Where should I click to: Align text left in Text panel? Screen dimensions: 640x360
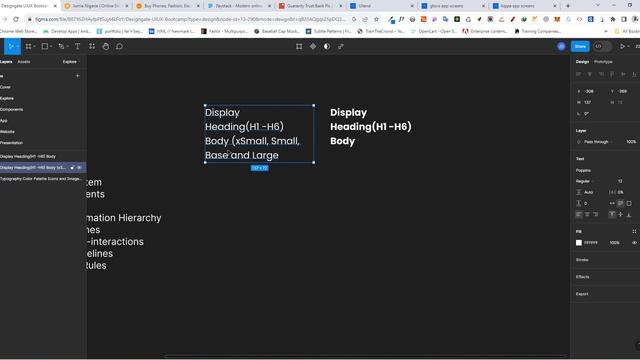579,214
